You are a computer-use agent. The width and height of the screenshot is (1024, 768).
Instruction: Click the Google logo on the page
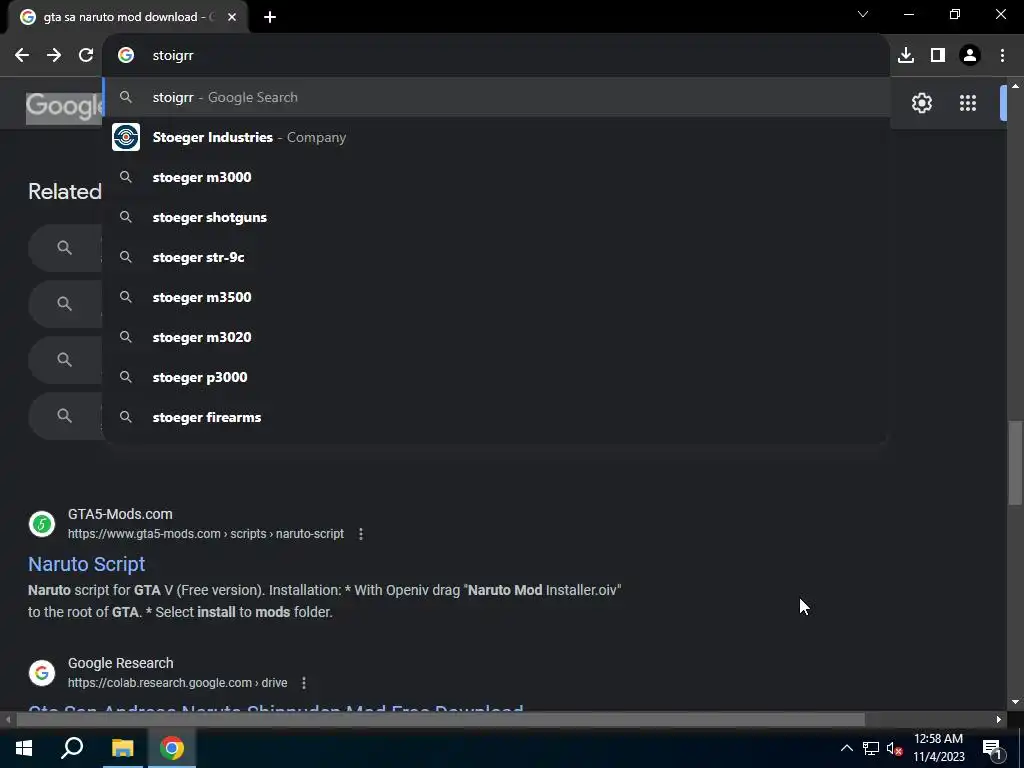(x=64, y=106)
